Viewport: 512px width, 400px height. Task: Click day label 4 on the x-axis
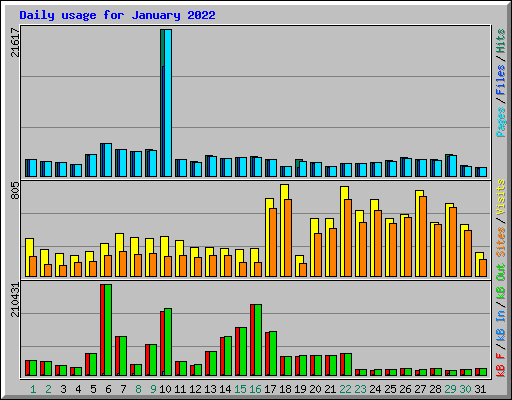point(78,389)
